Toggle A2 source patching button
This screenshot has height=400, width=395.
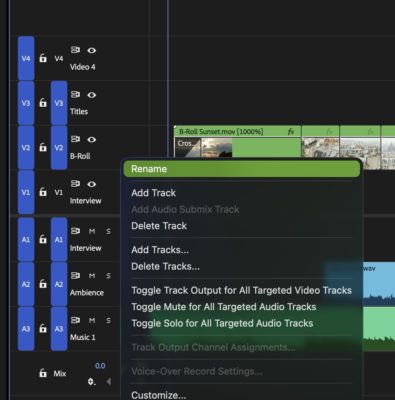(26, 284)
